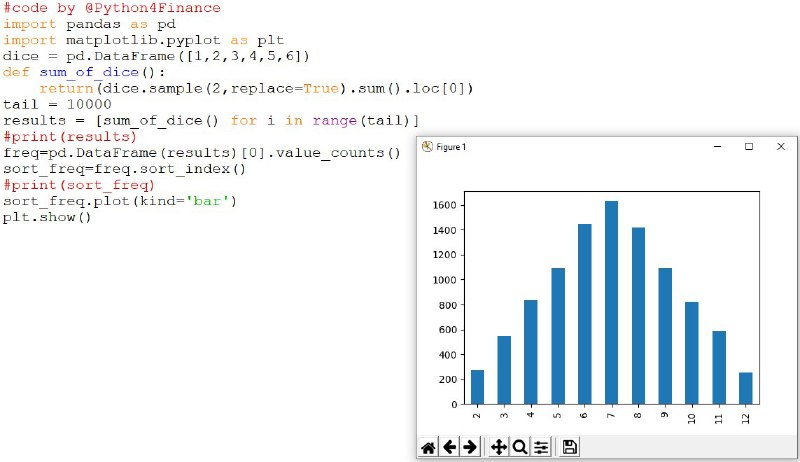Click the 'dice = pd.DataFrame' line
Image resolution: width=800 pixels, height=462 pixels.
pos(156,56)
